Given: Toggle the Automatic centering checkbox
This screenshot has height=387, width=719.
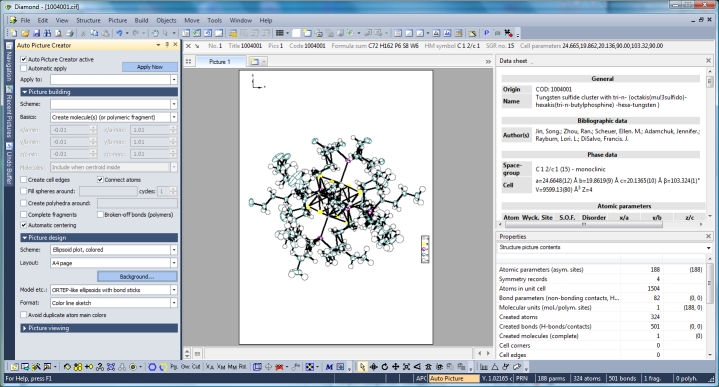Looking at the screenshot, I should point(24,225).
